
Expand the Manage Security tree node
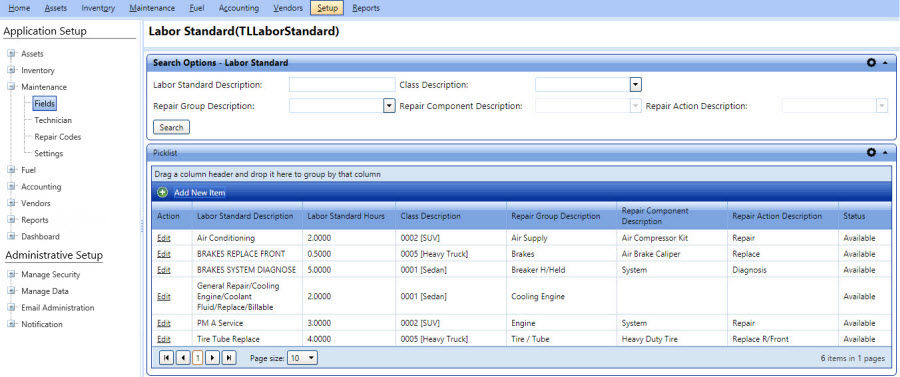pos(11,275)
